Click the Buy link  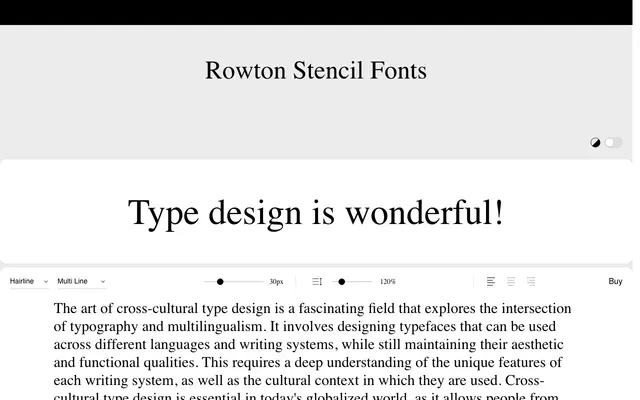click(615, 281)
